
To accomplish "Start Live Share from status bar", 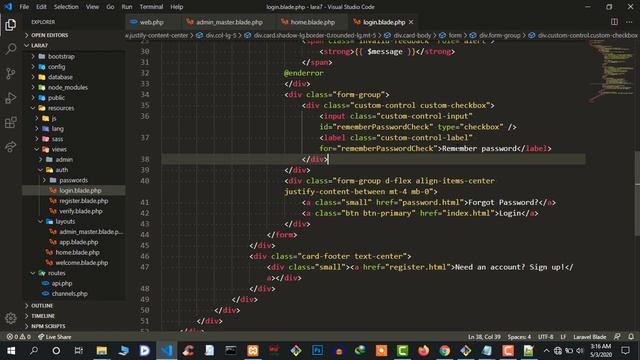I will coord(55,337).
